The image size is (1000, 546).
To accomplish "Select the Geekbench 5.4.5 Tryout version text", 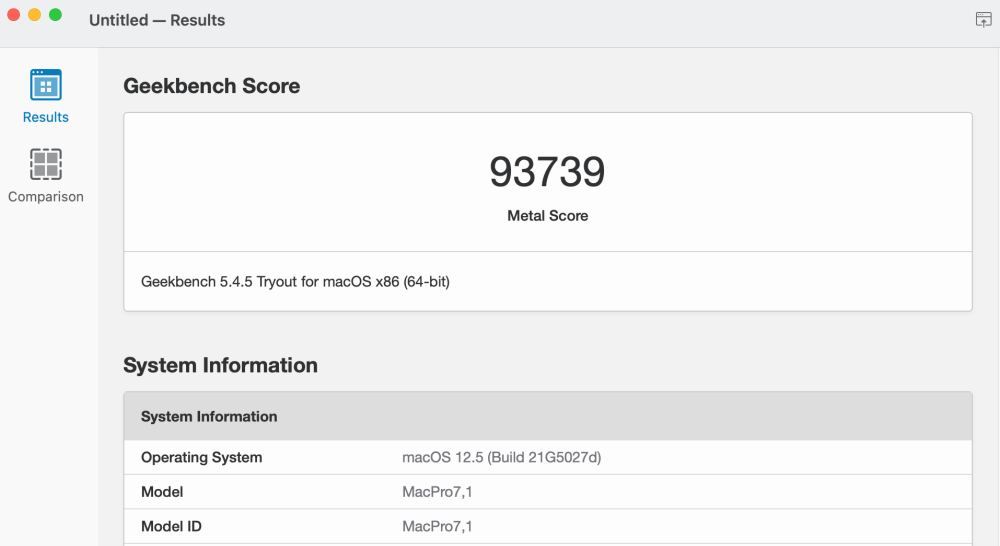I will pos(295,281).
